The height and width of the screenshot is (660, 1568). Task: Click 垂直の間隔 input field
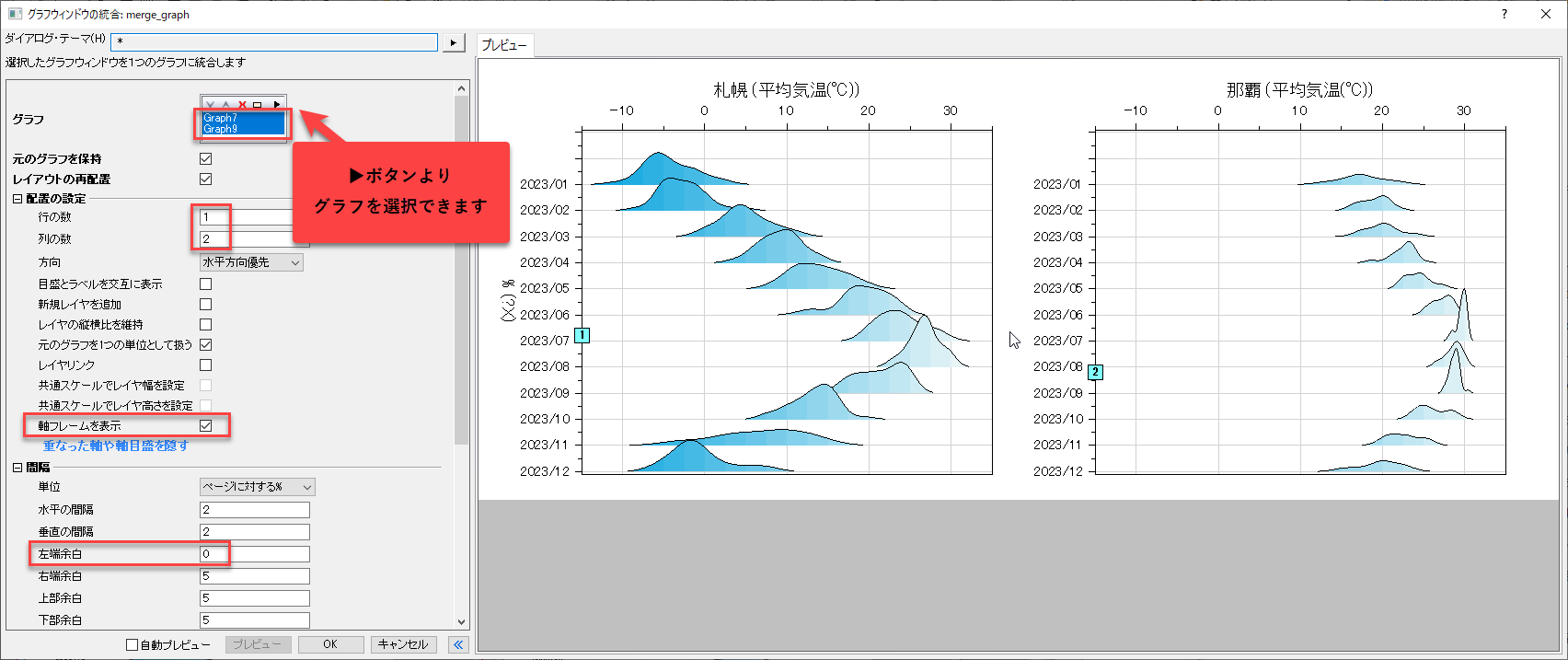tap(255, 532)
